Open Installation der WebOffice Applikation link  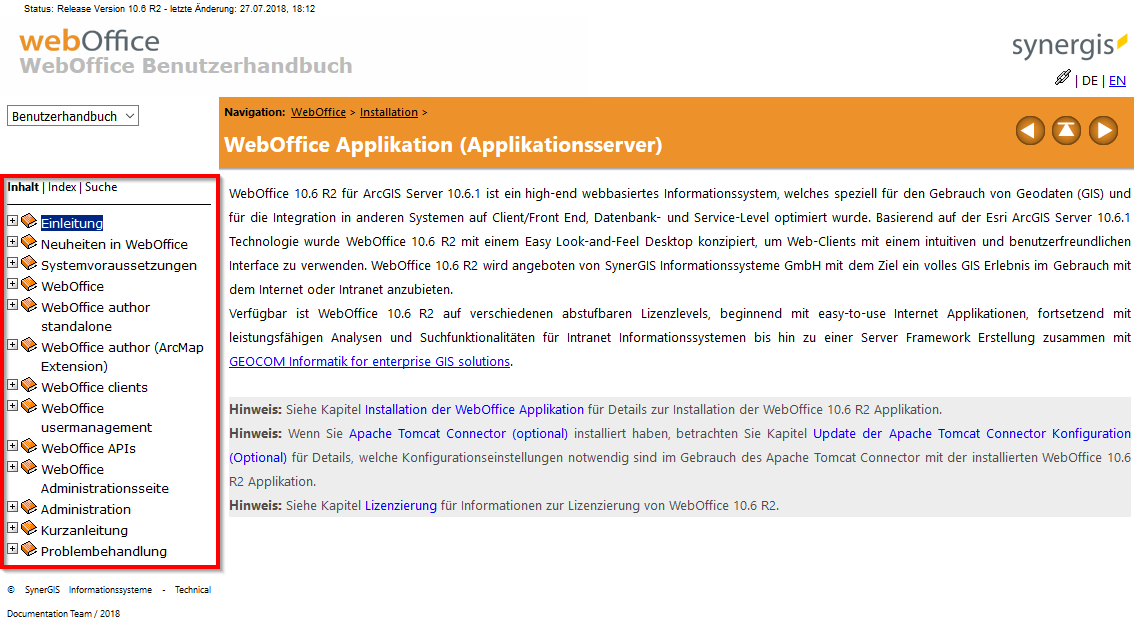[474, 409]
